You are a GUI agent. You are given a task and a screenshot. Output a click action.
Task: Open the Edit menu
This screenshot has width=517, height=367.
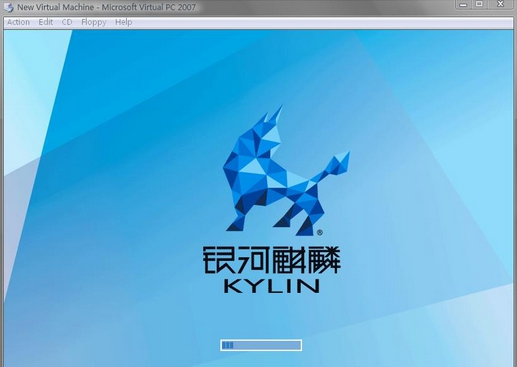pyautogui.click(x=46, y=22)
